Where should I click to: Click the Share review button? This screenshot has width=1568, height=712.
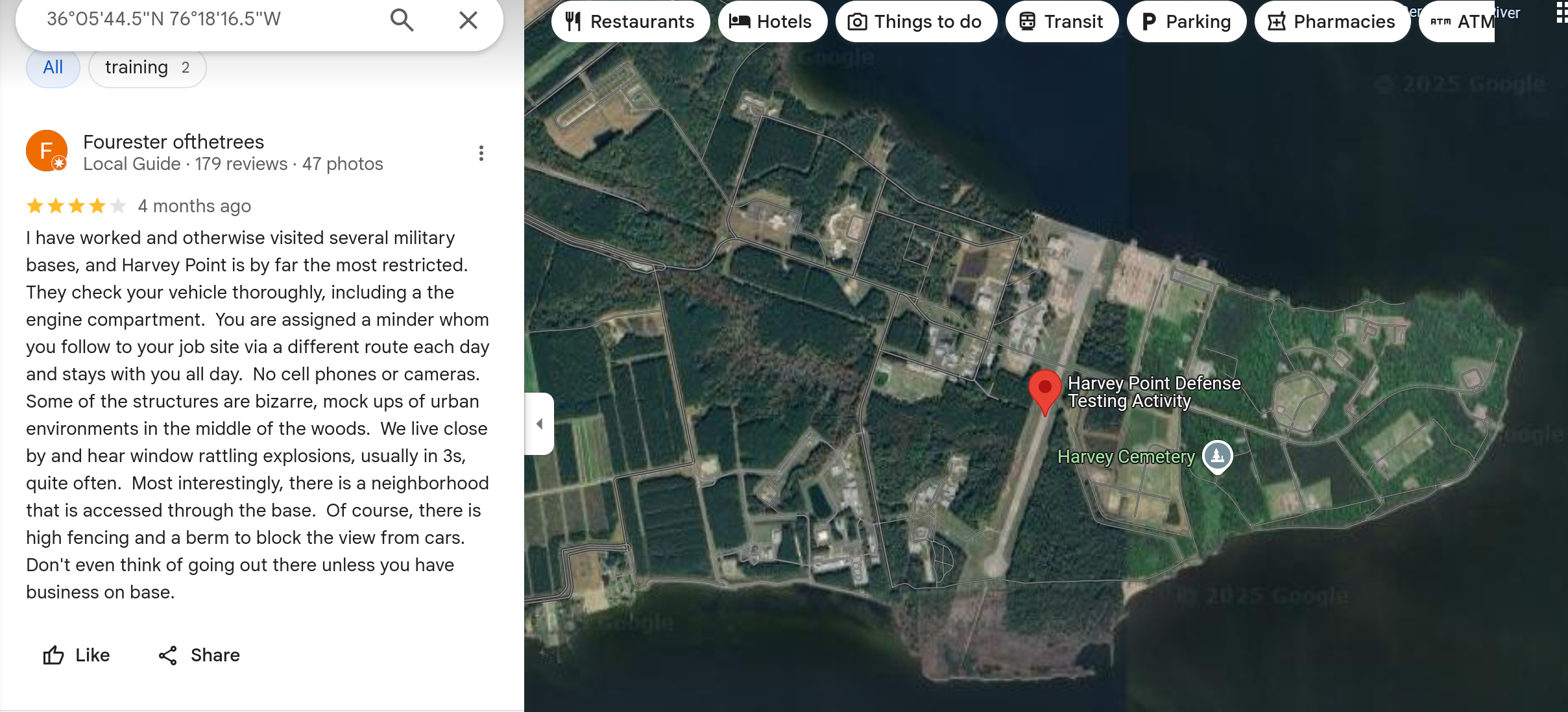pyautogui.click(x=199, y=656)
